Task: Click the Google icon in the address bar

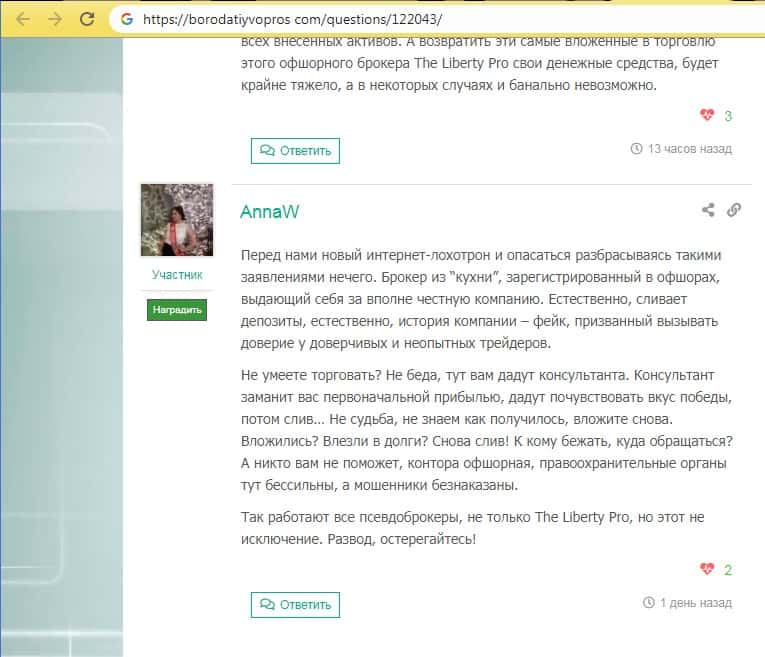Action: (127, 20)
